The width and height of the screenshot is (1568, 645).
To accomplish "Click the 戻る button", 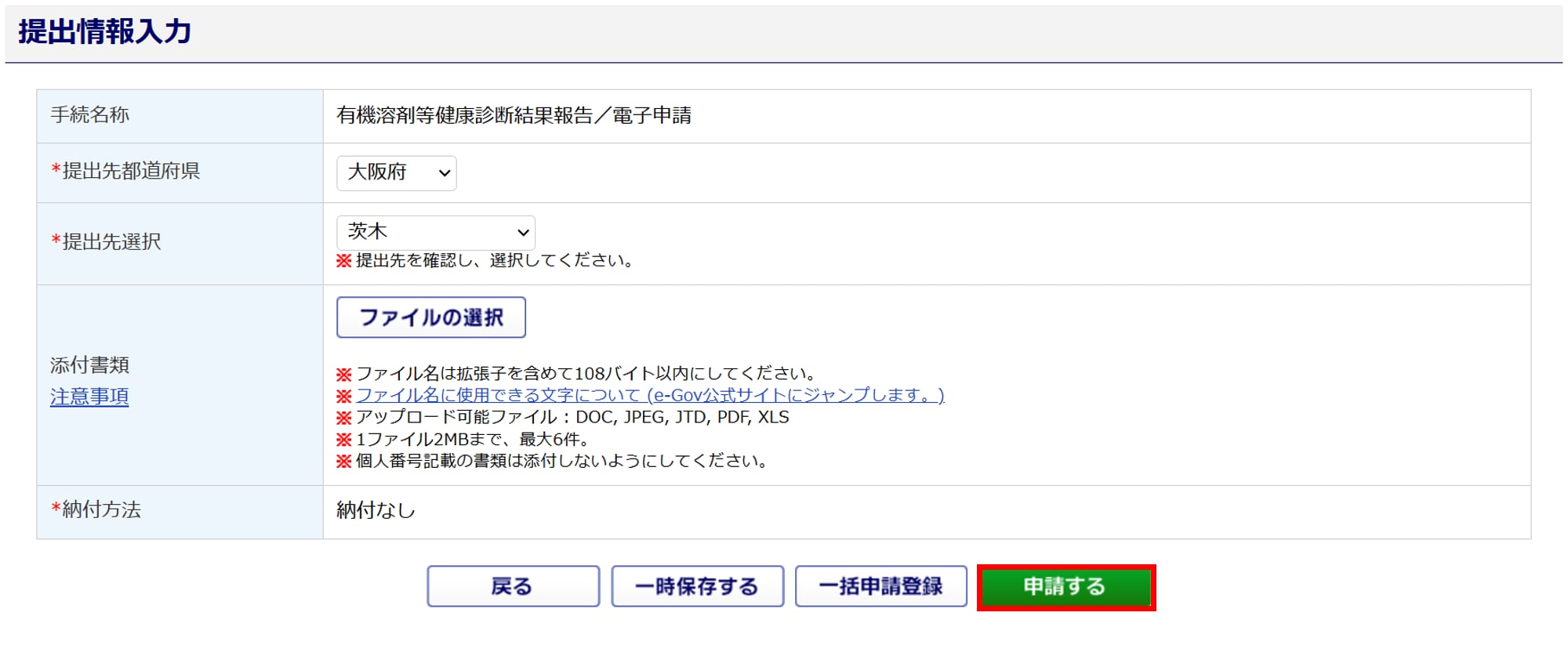I will 514,586.
